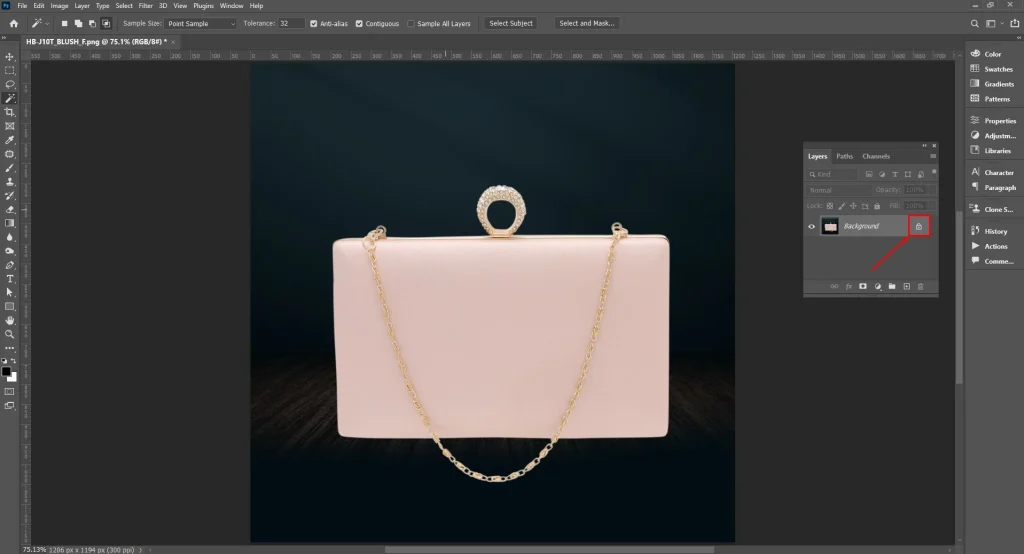The width and height of the screenshot is (1024, 554).
Task: Toggle Lock all padlock in Lock row
Action: [877, 206]
